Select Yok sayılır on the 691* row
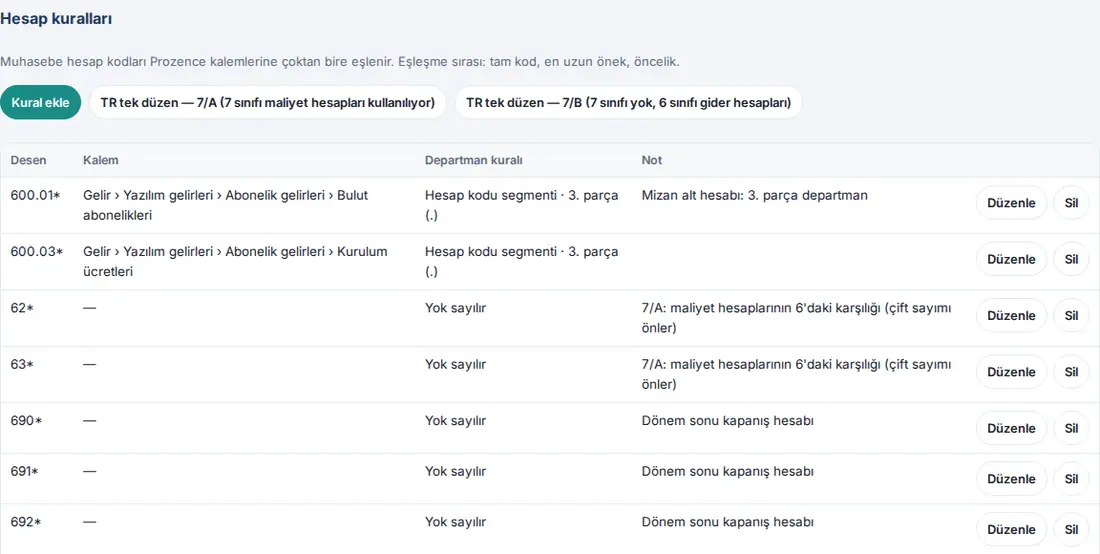Screen dimensions: 1100x554 coord(455,471)
